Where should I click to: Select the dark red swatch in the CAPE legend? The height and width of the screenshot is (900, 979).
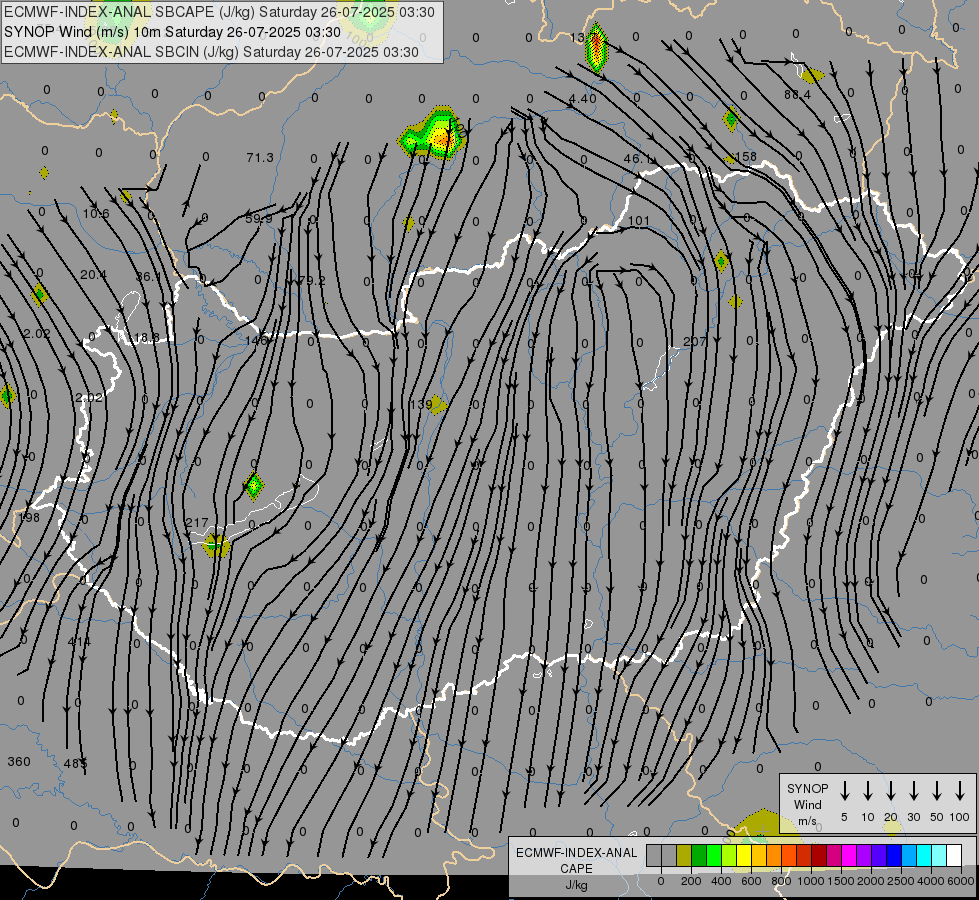point(819,855)
